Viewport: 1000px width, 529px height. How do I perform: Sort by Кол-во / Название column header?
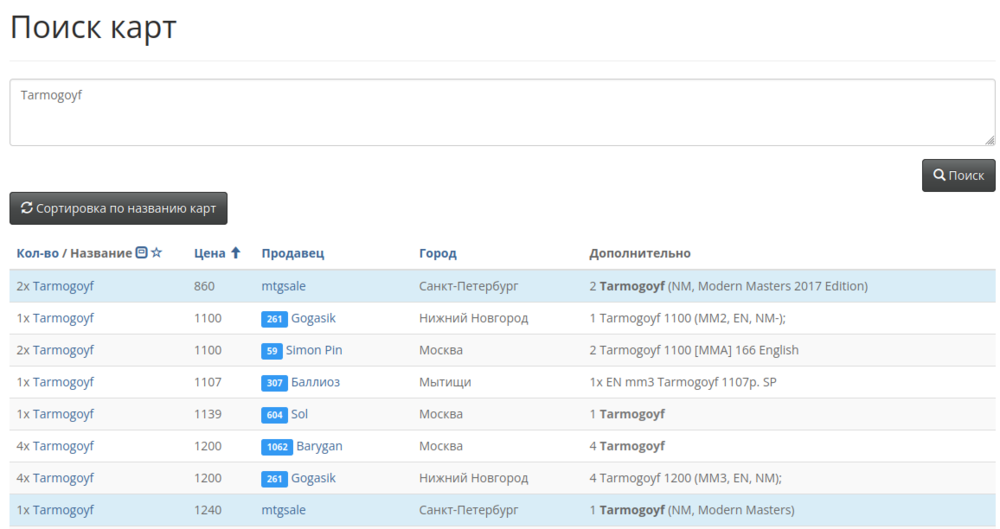pyautogui.click(x=74, y=253)
